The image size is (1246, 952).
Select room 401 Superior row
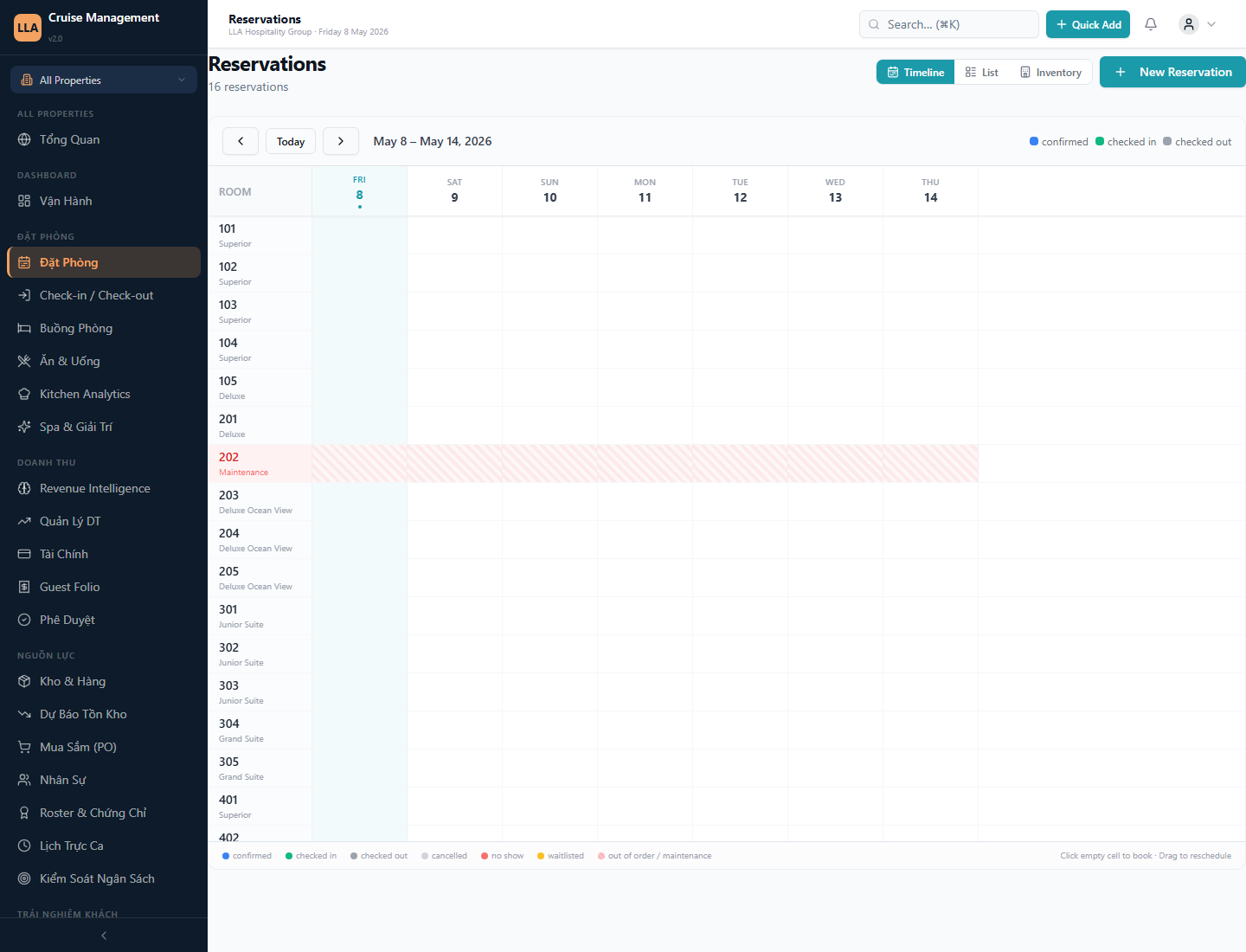pos(260,807)
